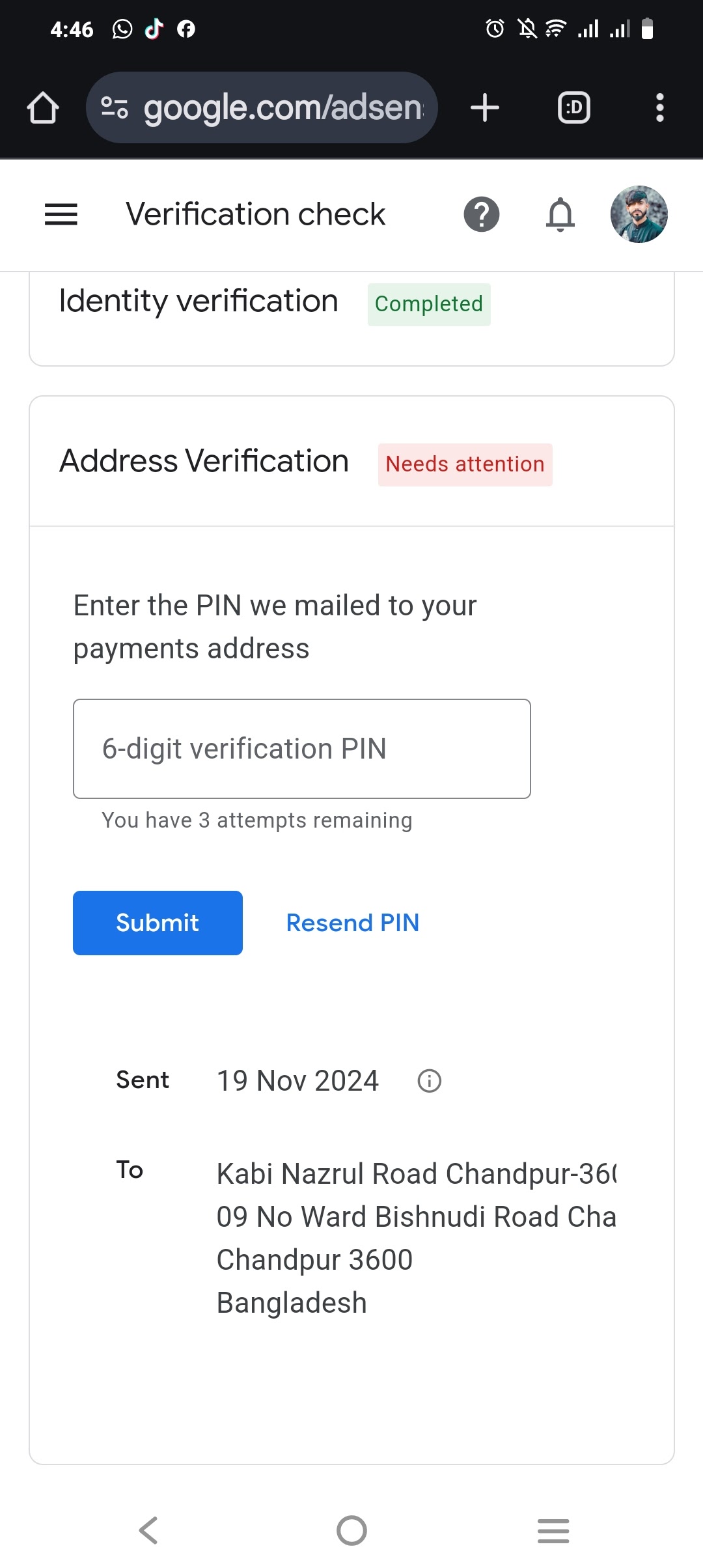This screenshot has width=703, height=1568.
Task: Click the Resend PIN link
Action: coord(352,923)
